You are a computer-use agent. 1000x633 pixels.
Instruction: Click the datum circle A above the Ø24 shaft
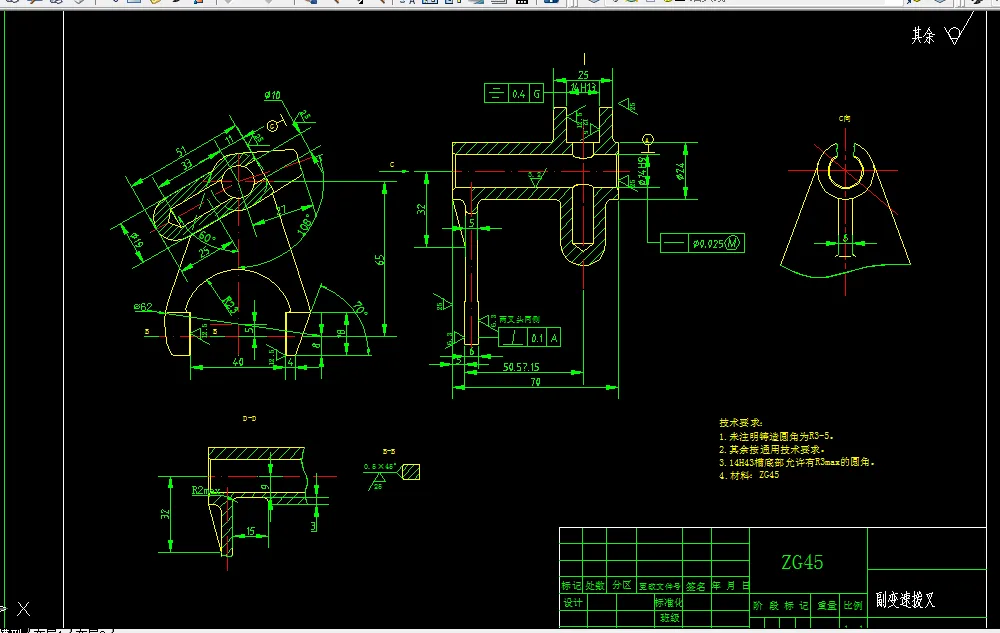tap(647, 140)
